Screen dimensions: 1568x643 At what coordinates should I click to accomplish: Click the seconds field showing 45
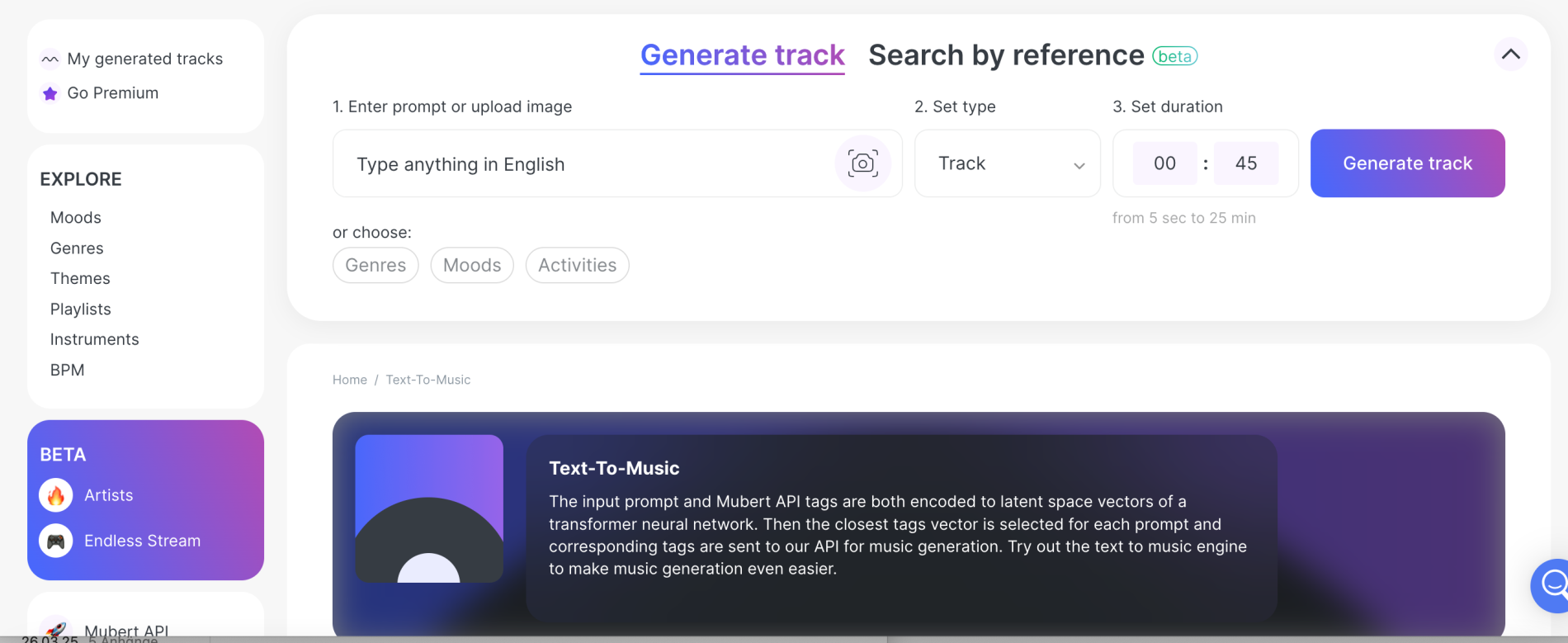coord(1246,163)
